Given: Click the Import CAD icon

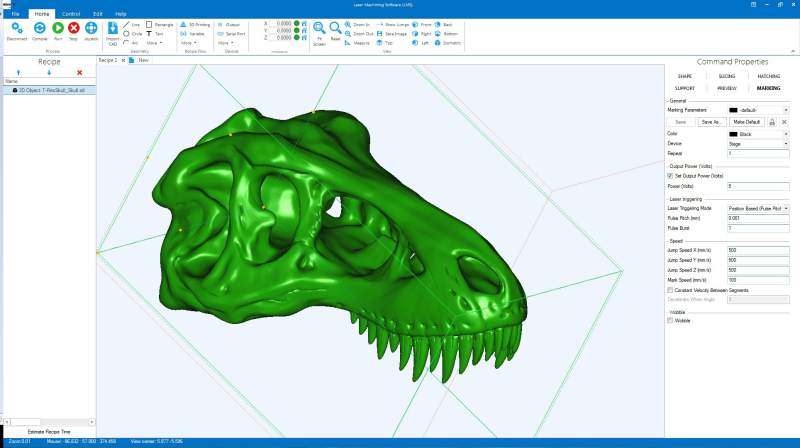Looking at the screenshot, I should [113, 29].
